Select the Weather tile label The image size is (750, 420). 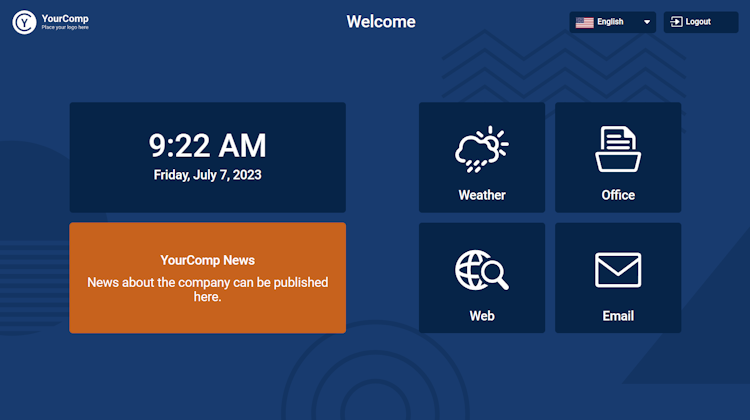tap(482, 195)
